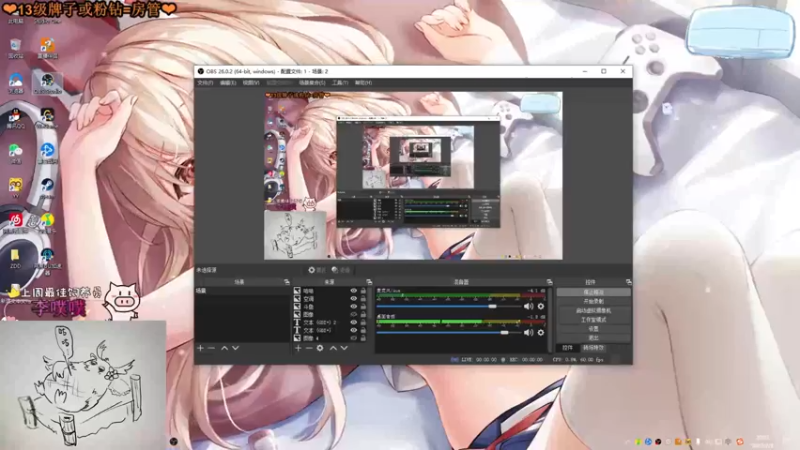Pop out the scenes dock panel
800x450 pixels.
pos(287,282)
